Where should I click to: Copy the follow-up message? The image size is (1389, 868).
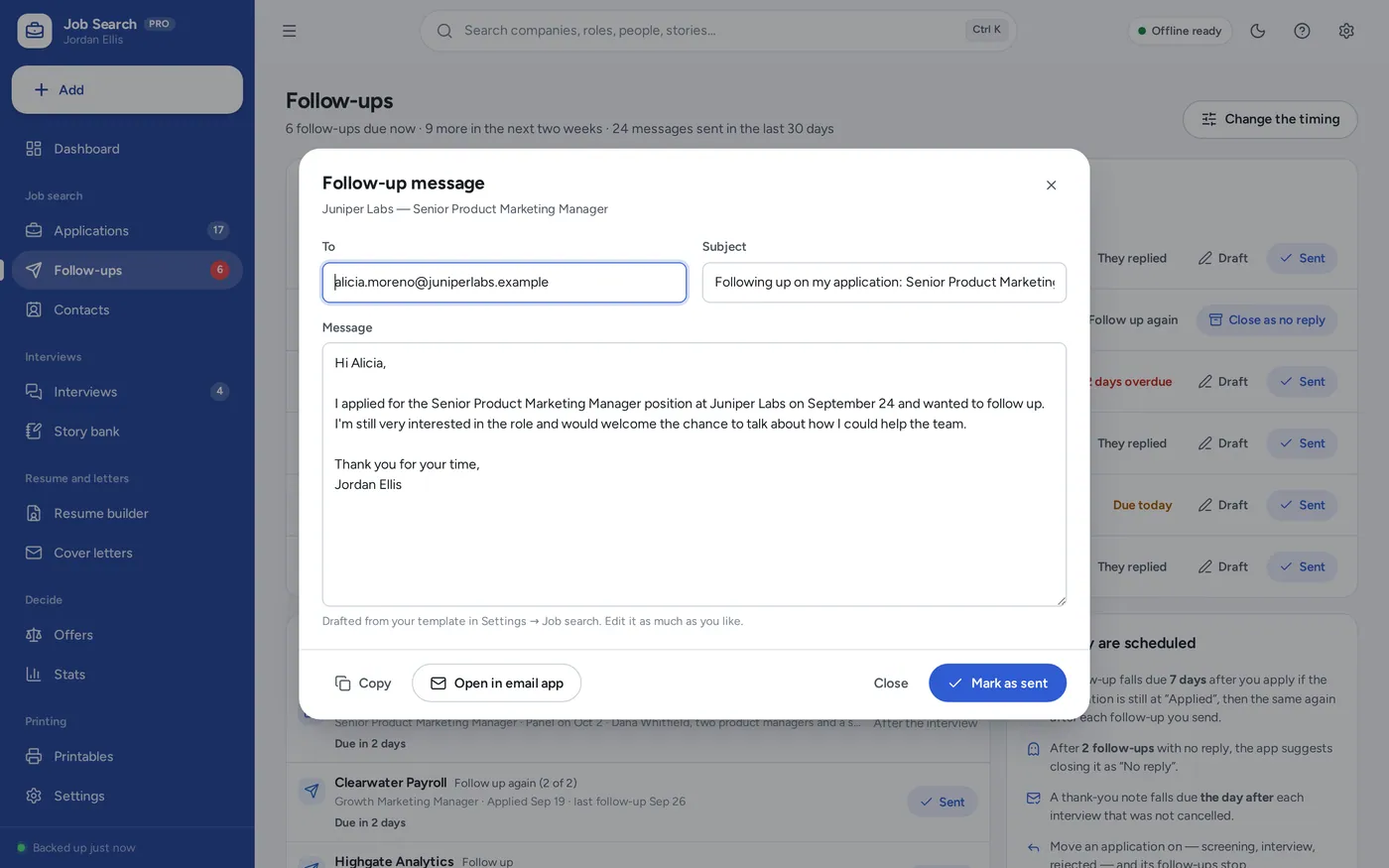363,682
